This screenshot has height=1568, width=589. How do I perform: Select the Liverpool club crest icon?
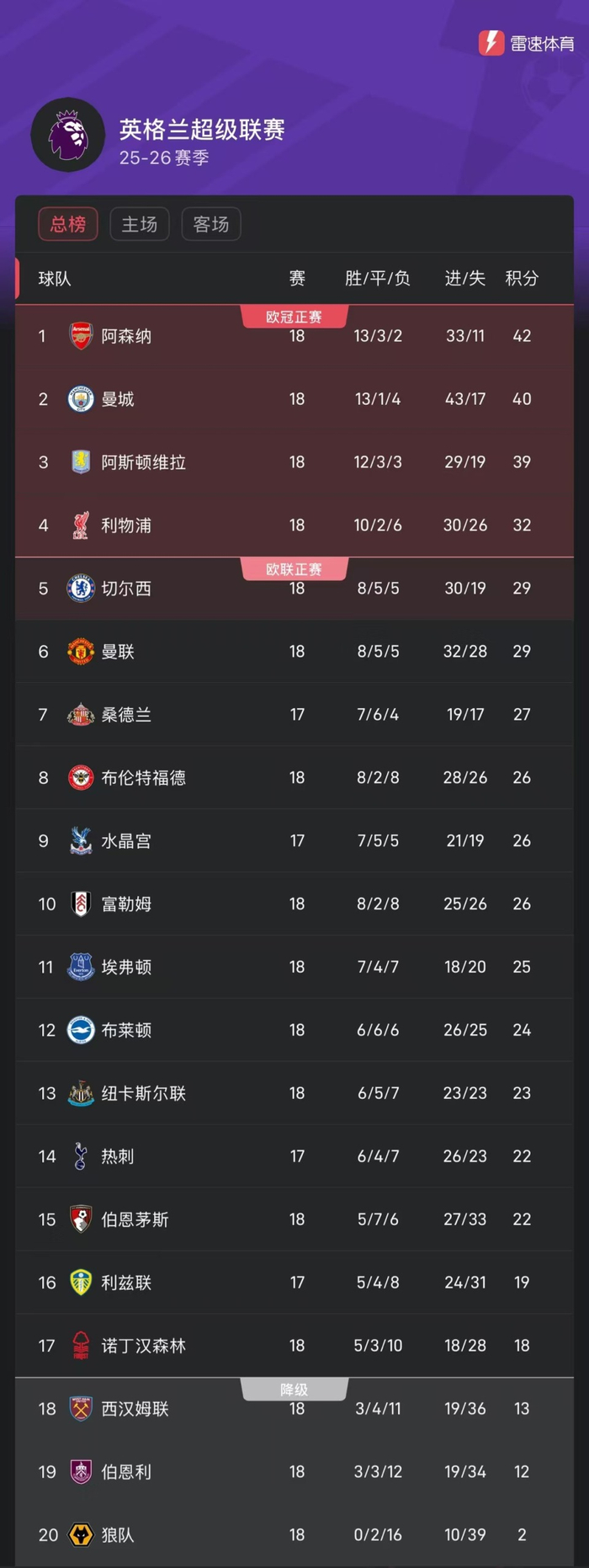click(x=80, y=525)
